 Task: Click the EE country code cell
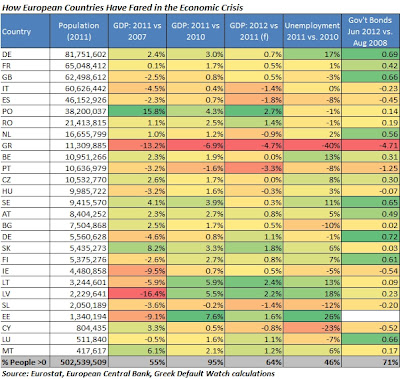25,316
